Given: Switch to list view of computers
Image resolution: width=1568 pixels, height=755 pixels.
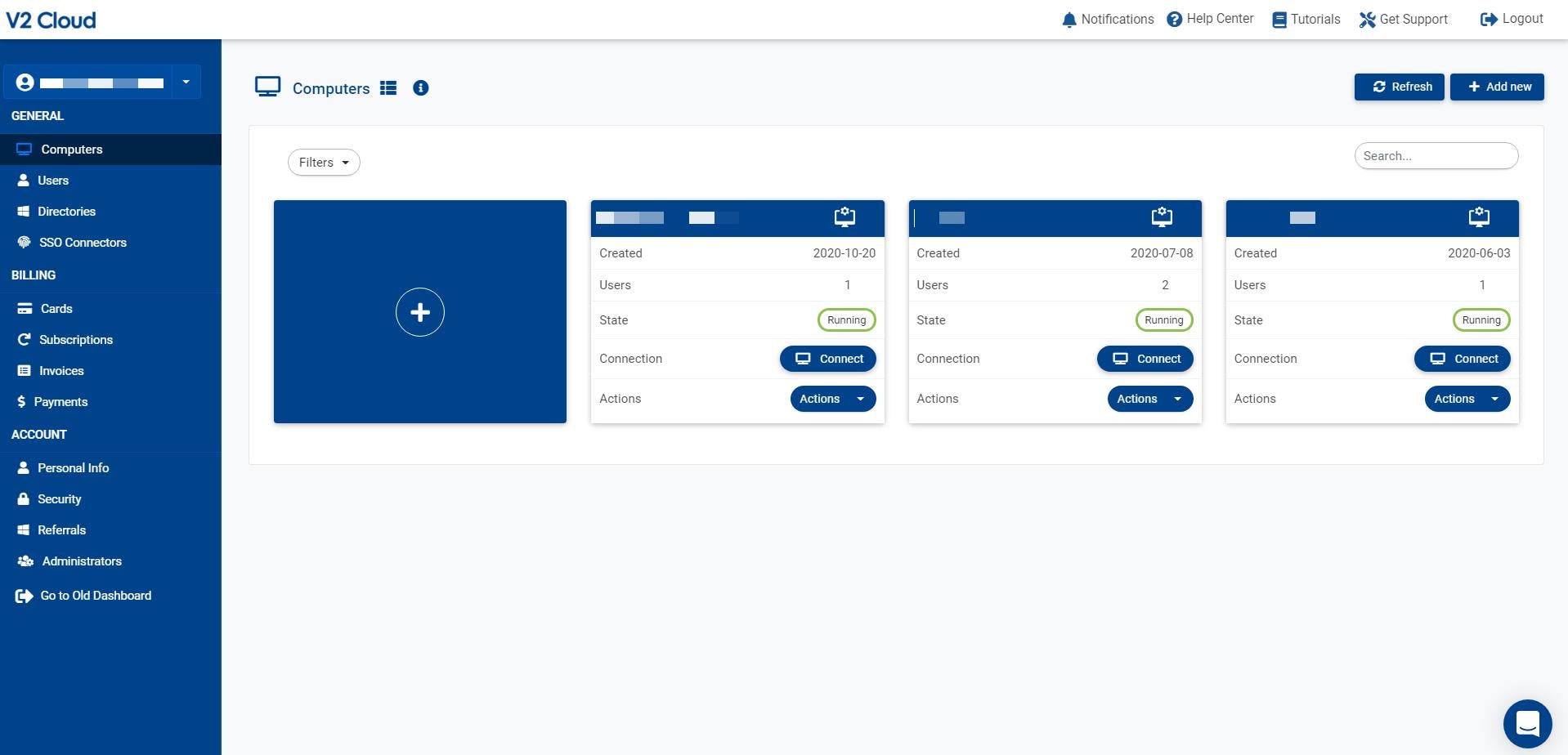Looking at the screenshot, I should pos(388,88).
